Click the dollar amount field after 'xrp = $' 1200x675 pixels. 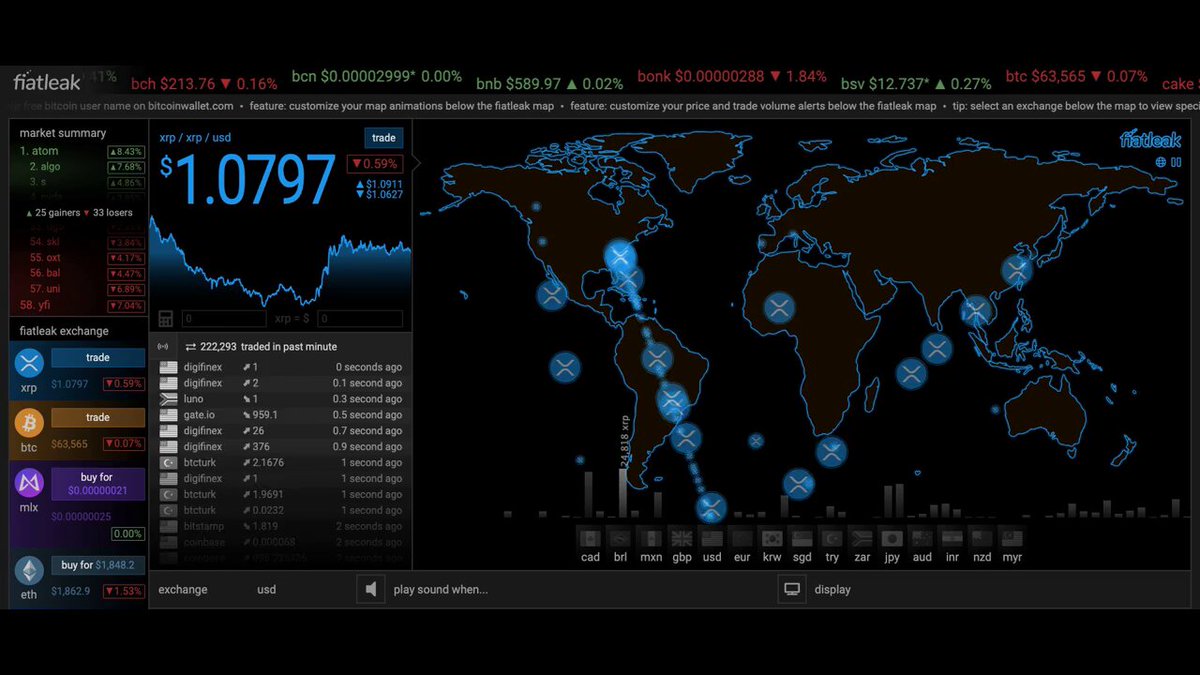pyautogui.click(x=360, y=319)
